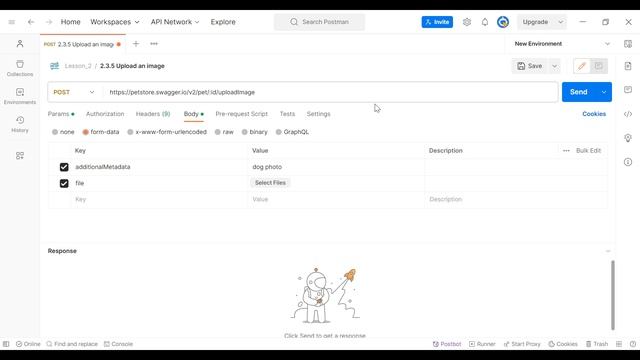This screenshot has height=360, width=640.
Task: Open Trash in status bar
Action: (597, 344)
